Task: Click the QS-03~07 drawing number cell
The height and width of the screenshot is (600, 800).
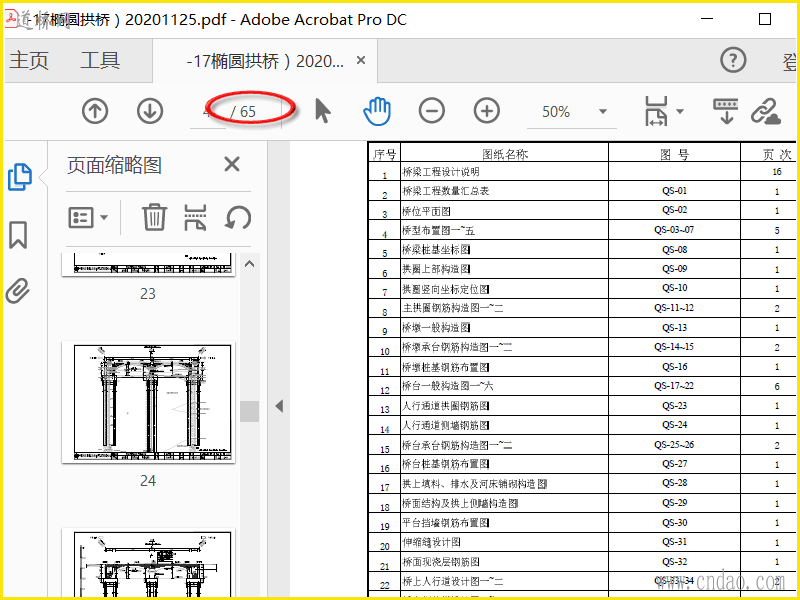Action: (x=674, y=230)
